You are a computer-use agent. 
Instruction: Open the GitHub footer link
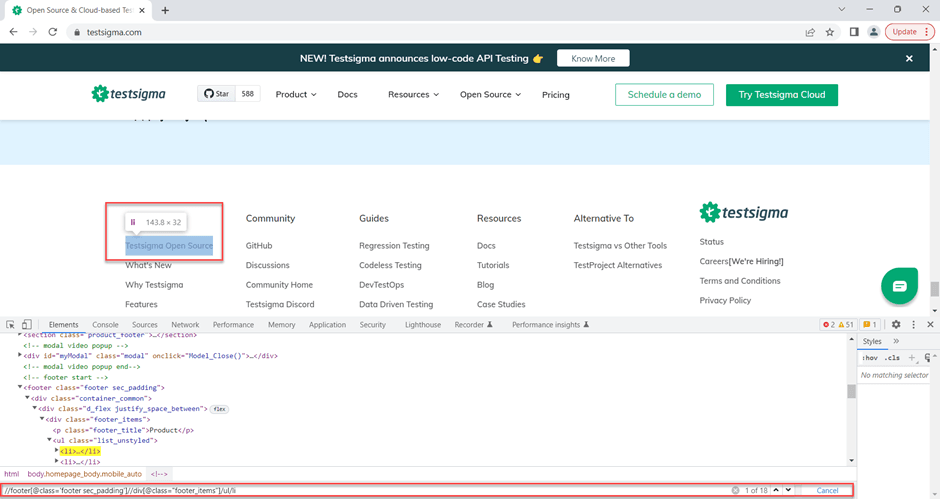pyautogui.click(x=259, y=245)
